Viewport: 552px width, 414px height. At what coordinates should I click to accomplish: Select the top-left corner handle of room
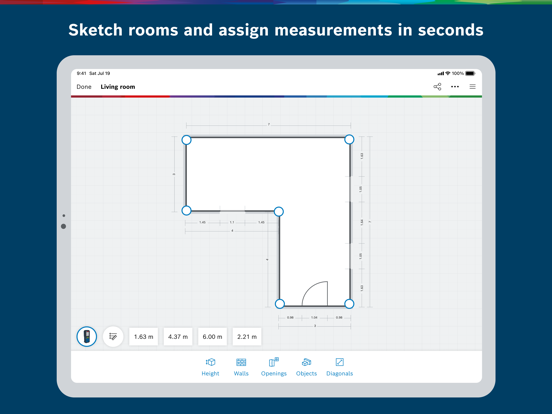tap(186, 140)
